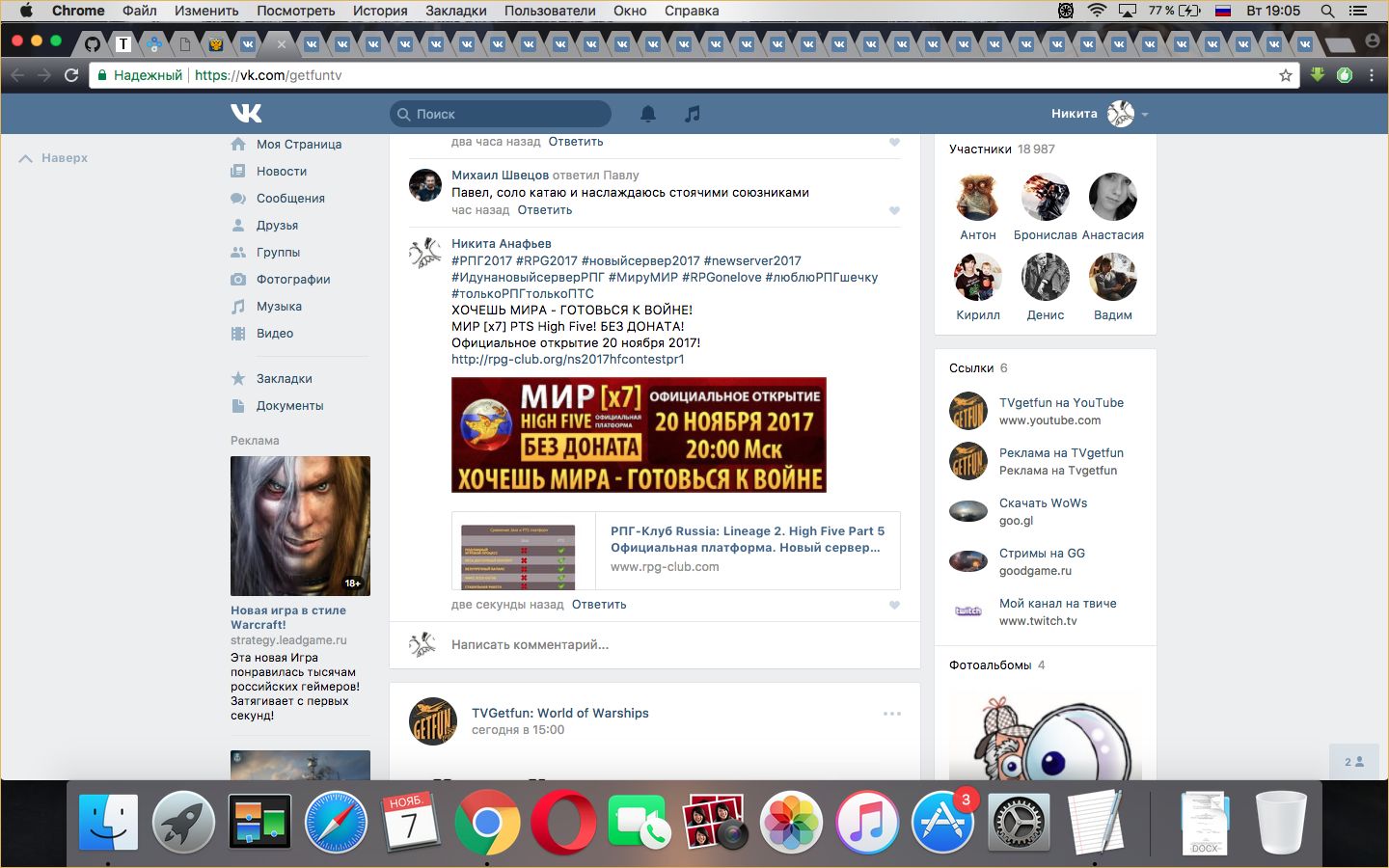Click the home icon beside Моя Страница

(x=238, y=144)
